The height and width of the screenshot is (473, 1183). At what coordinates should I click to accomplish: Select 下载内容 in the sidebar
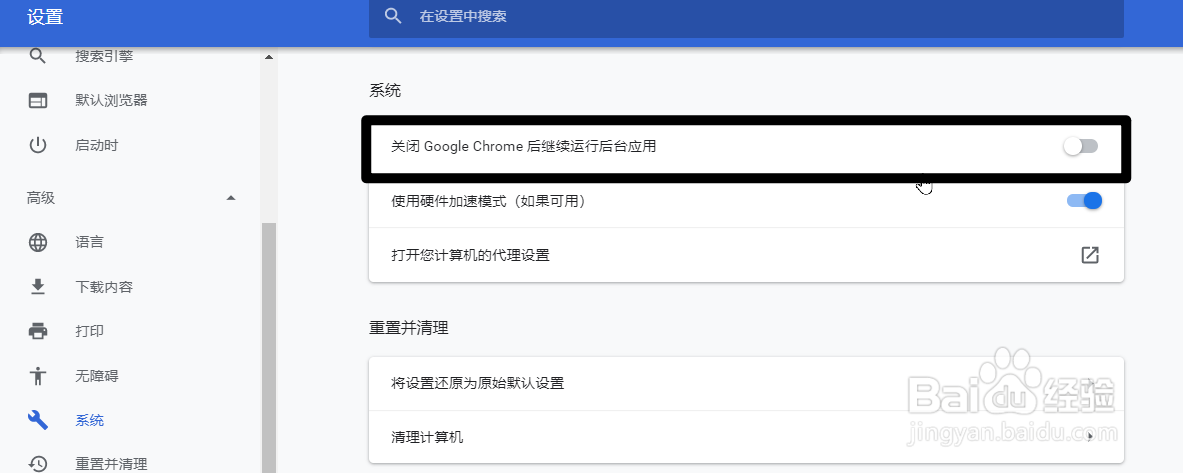(104, 287)
